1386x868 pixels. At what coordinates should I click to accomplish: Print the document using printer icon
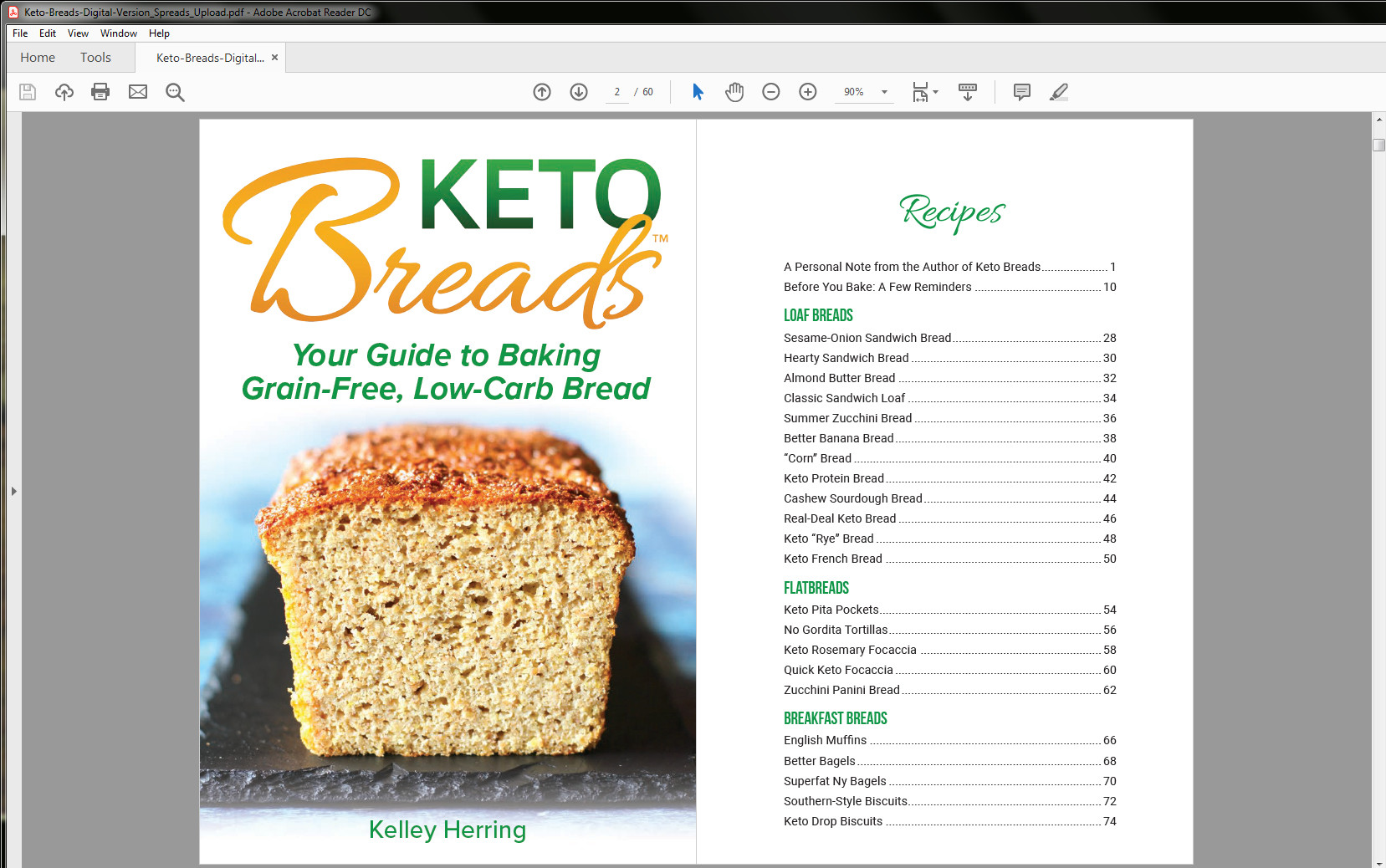click(100, 92)
